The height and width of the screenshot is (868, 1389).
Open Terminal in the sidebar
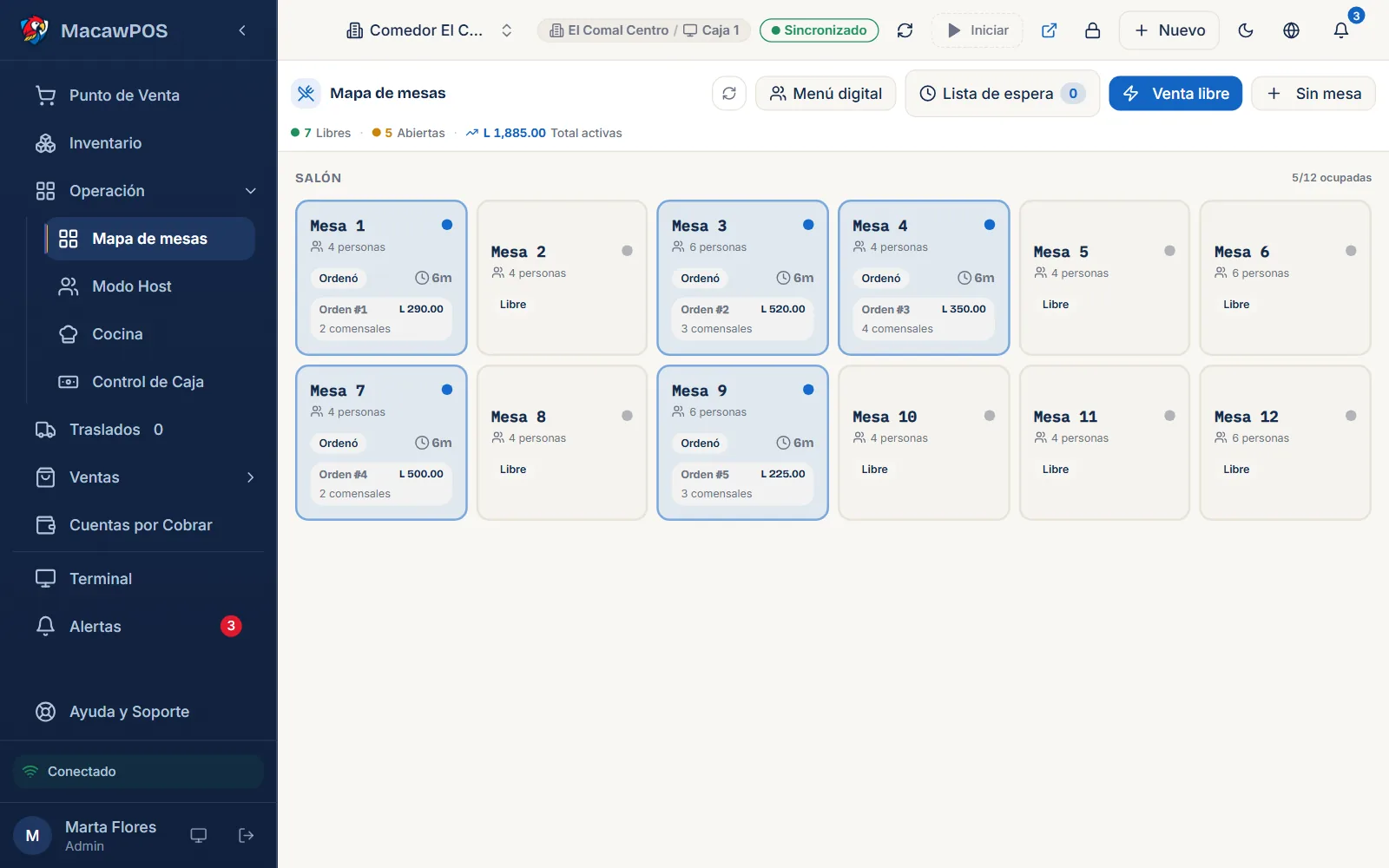coord(145,579)
